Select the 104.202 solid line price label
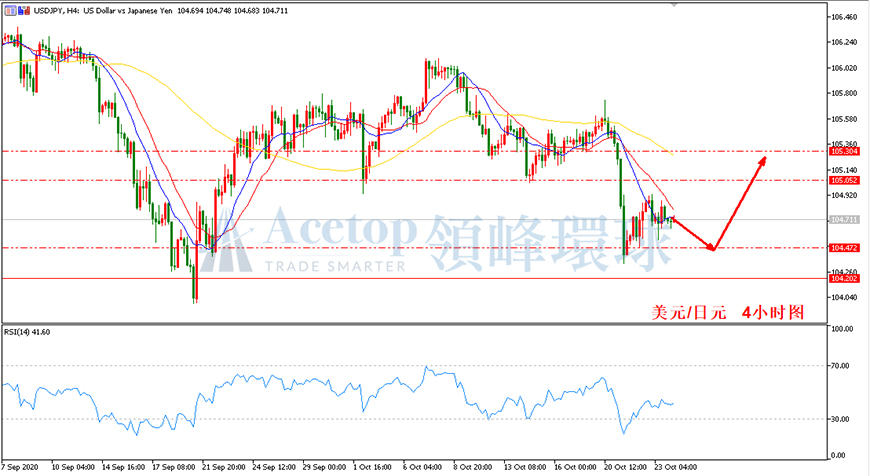Image resolution: width=870 pixels, height=476 pixels. [844, 278]
